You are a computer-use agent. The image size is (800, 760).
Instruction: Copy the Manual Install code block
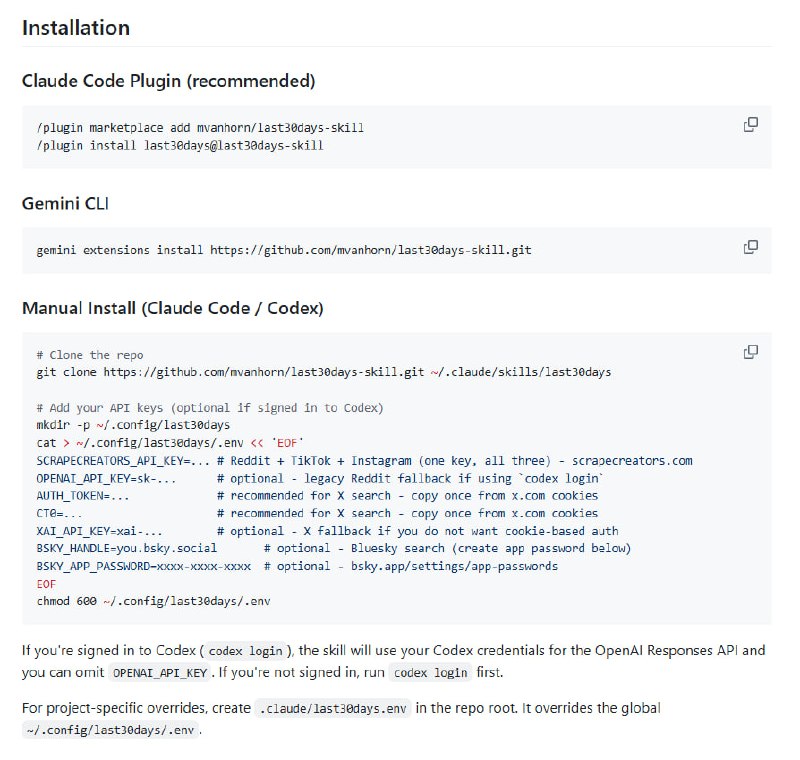(x=750, y=353)
